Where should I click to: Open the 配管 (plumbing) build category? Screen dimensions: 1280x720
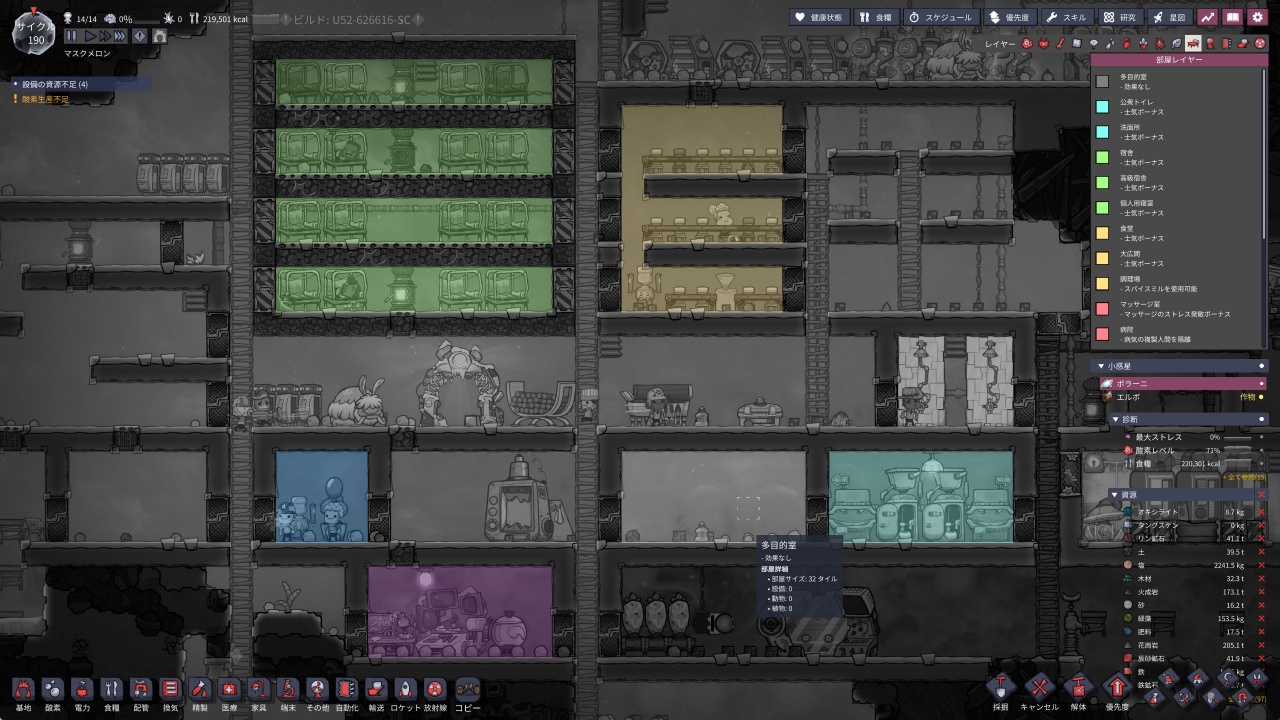click(x=141, y=689)
